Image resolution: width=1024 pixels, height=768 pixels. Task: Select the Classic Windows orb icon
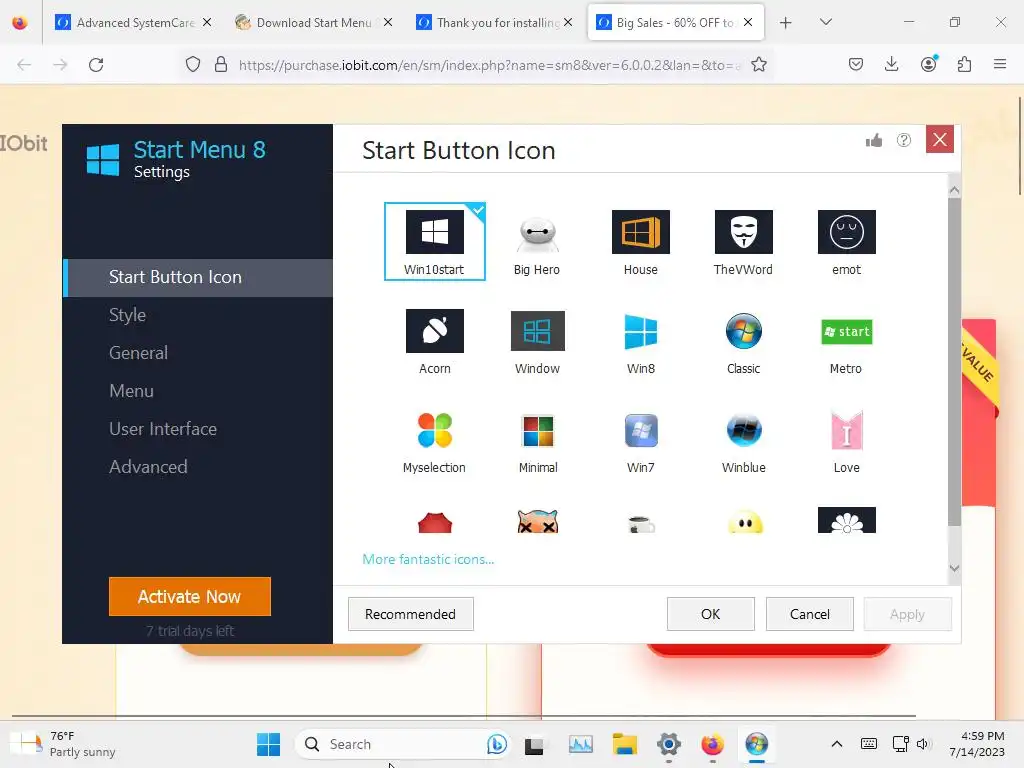(x=743, y=341)
